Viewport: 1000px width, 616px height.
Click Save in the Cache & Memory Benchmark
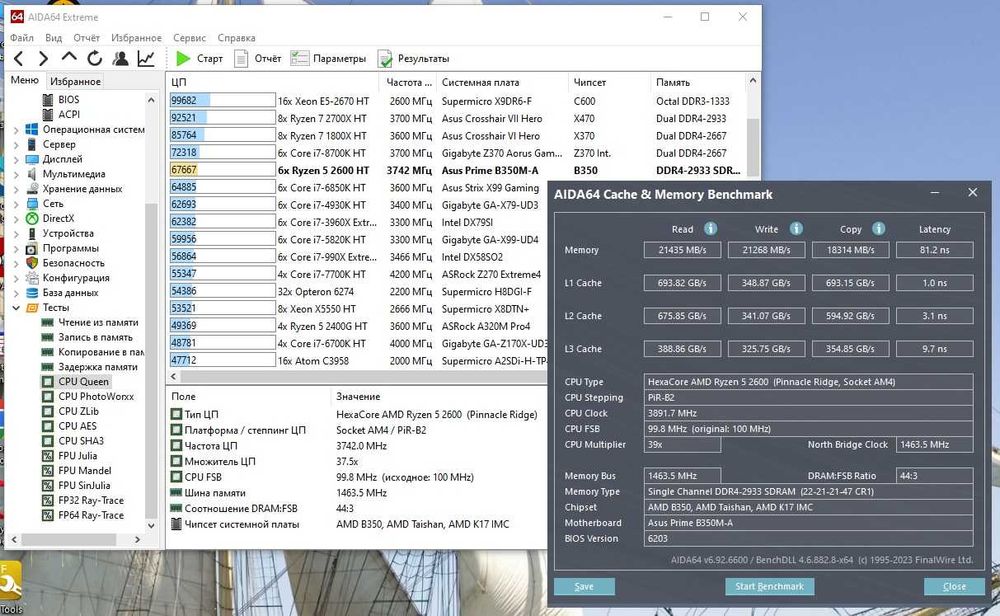(584, 587)
